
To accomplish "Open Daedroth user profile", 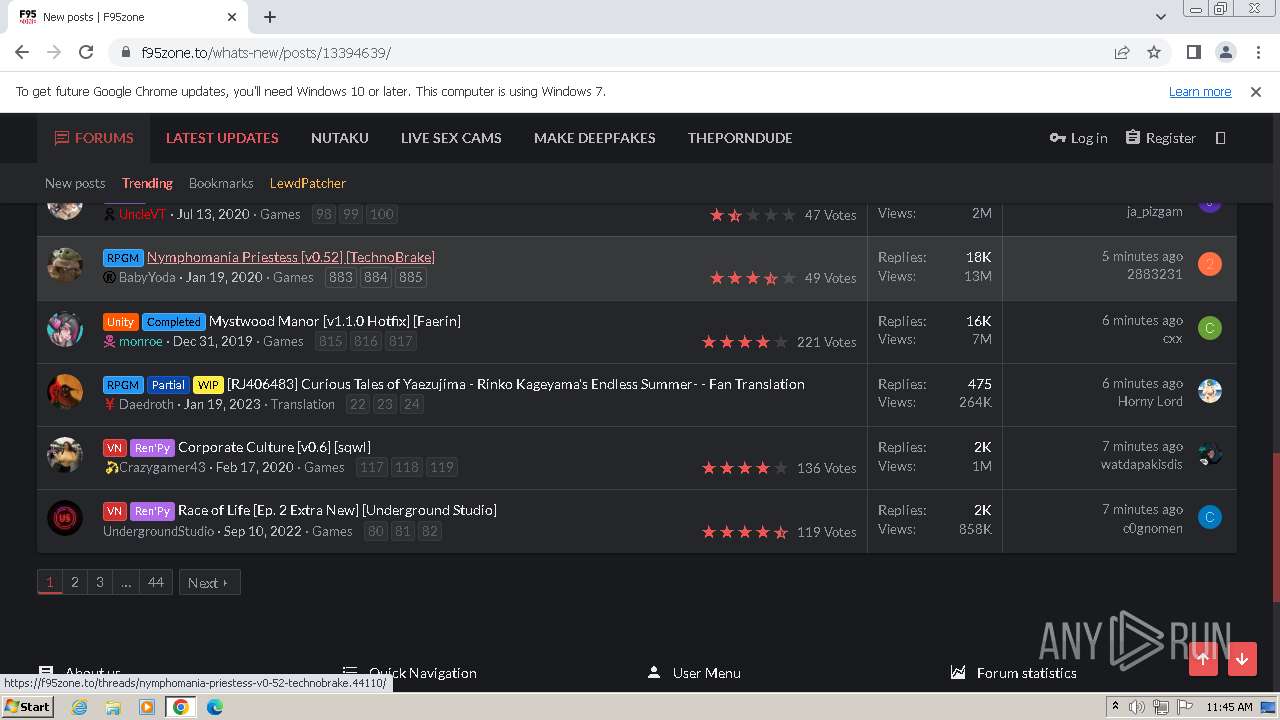I will coord(147,404).
